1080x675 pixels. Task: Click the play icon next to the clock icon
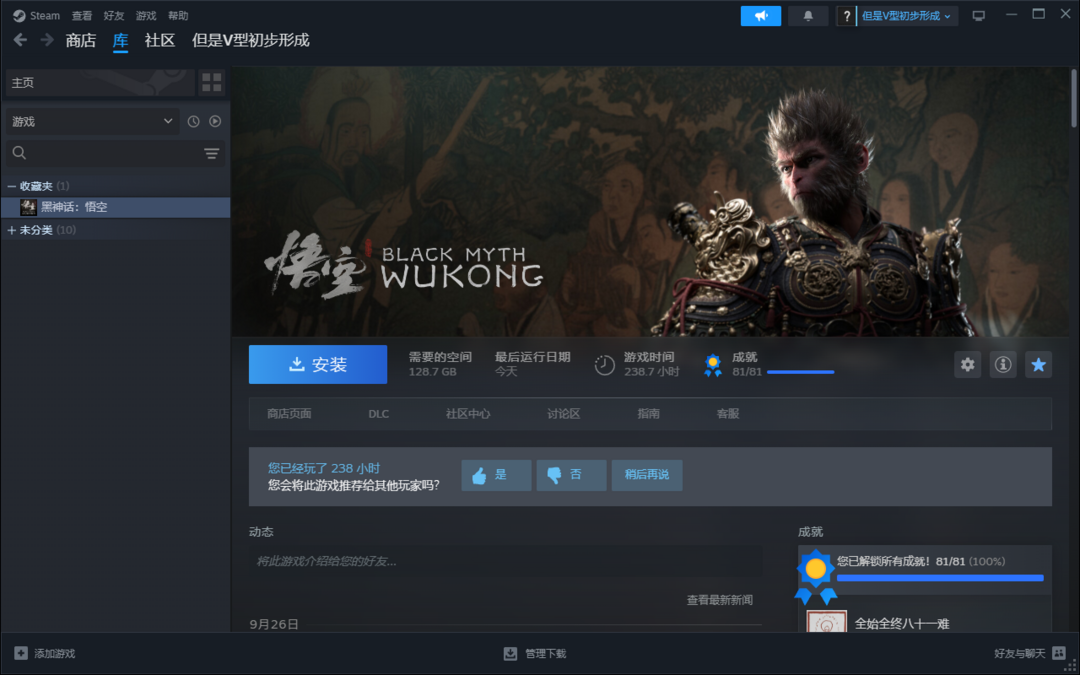(x=215, y=121)
